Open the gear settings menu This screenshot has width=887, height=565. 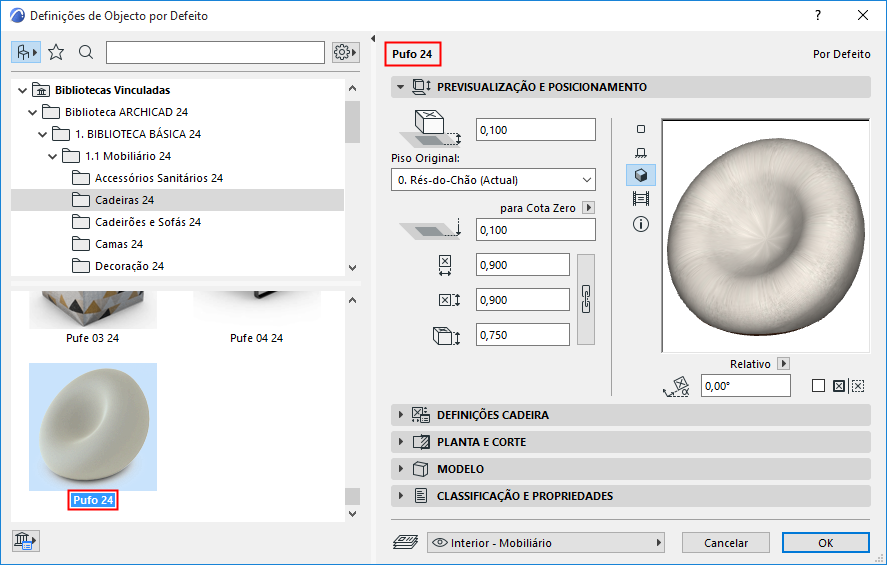(x=346, y=53)
